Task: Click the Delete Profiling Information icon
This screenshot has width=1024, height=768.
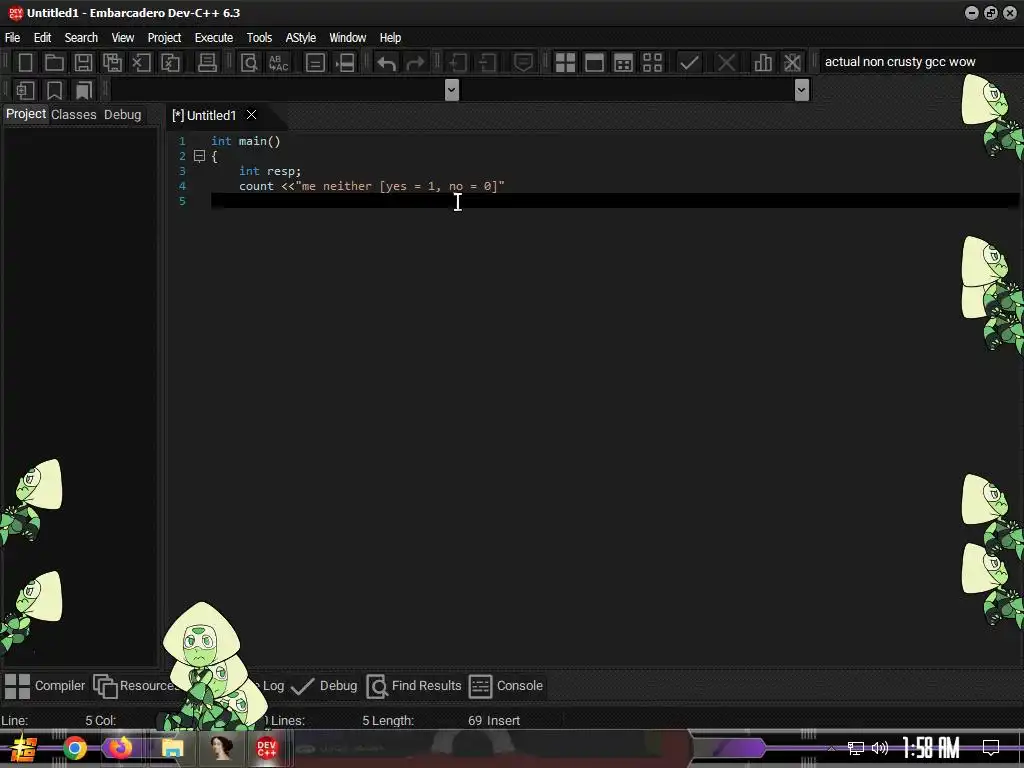Action: click(x=792, y=63)
